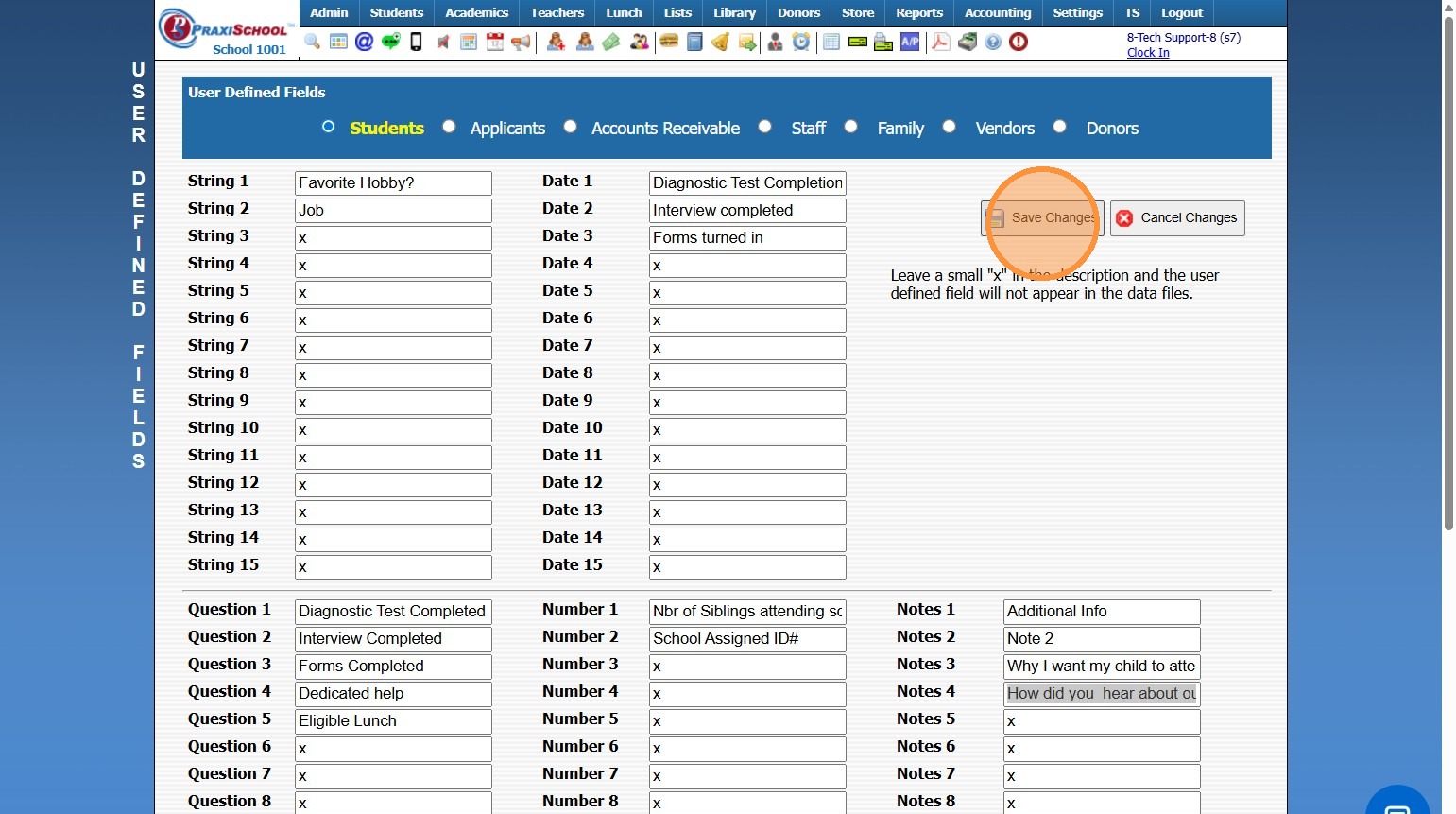Choose the Donors radio button
Image resolution: width=1456 pixels, height=814 pixels.
(x=1060, y=127)
